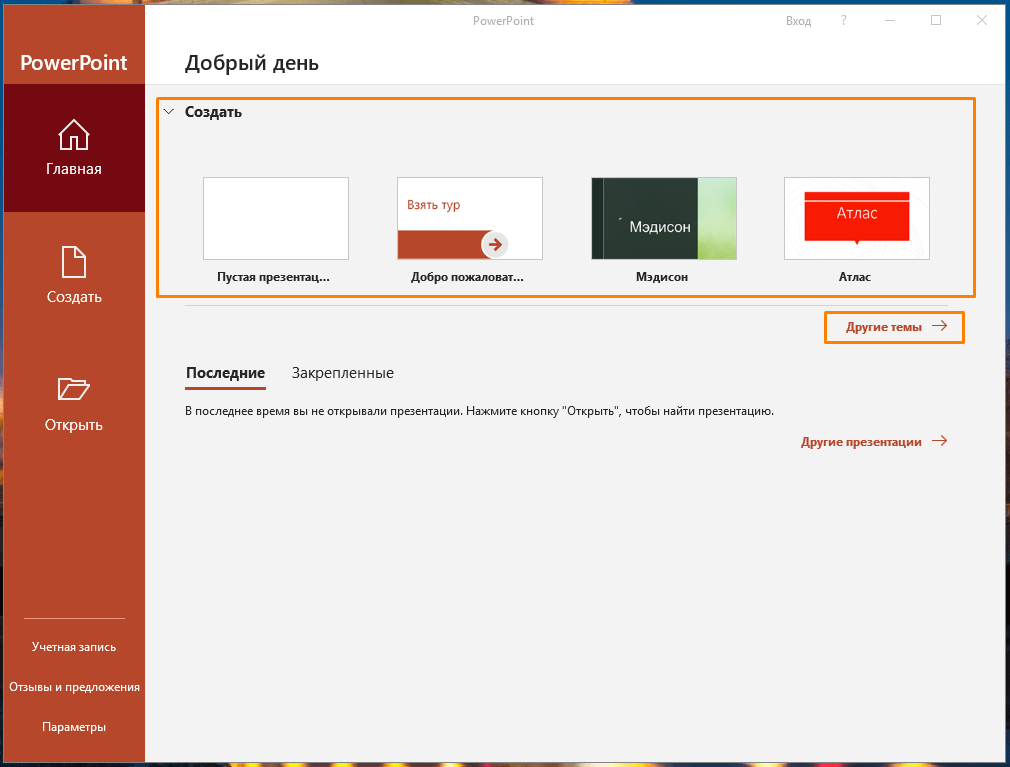
Task: Click the Пустая презентац... label
Action: 273,277
